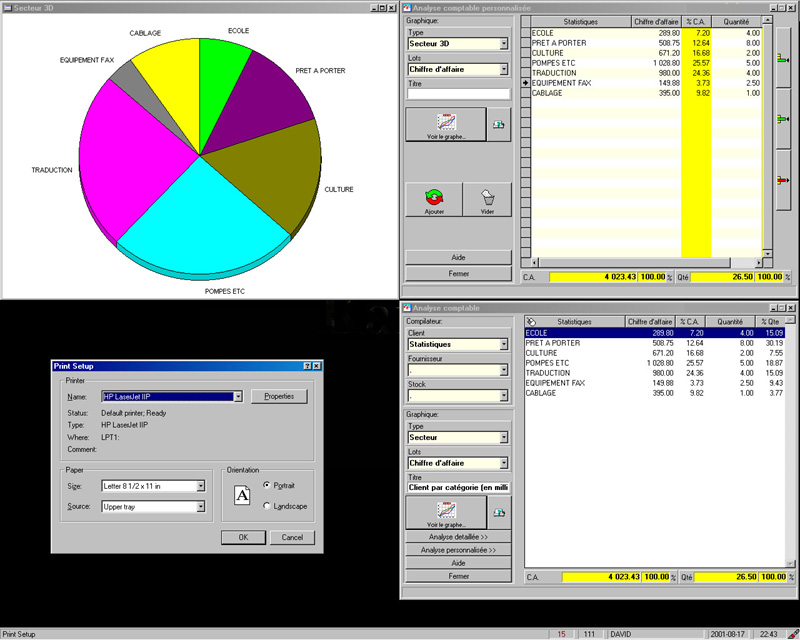Click print icon in lower Analyse comptable window

click(x=499, y=512)
